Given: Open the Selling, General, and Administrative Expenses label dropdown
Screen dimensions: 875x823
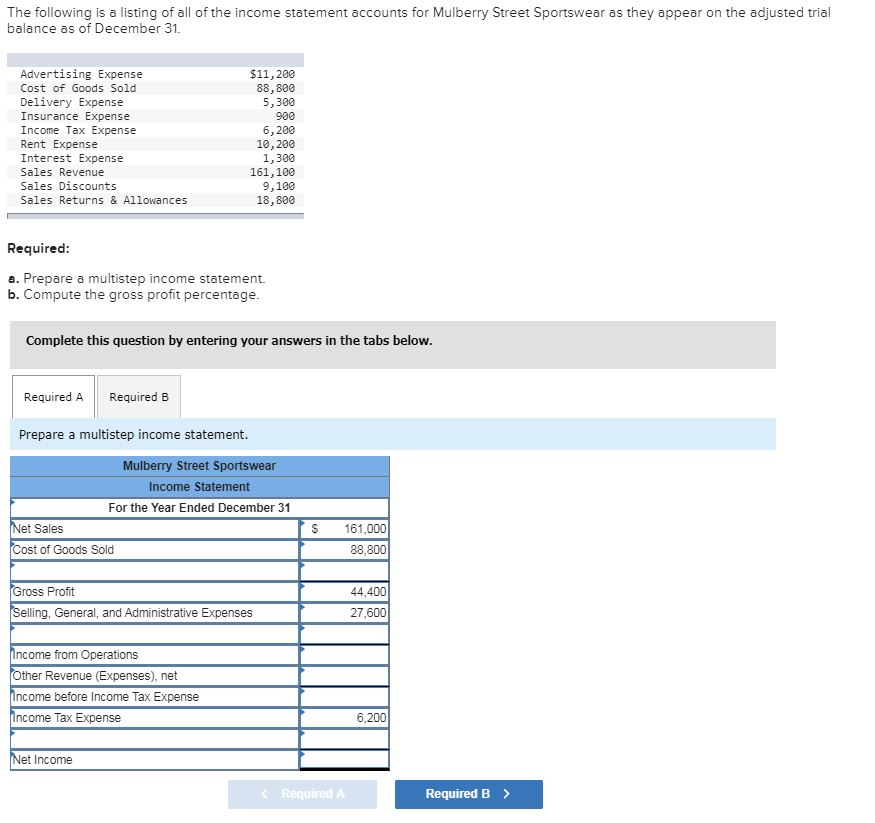Looking at the screenshot, I should coord(155,613).
